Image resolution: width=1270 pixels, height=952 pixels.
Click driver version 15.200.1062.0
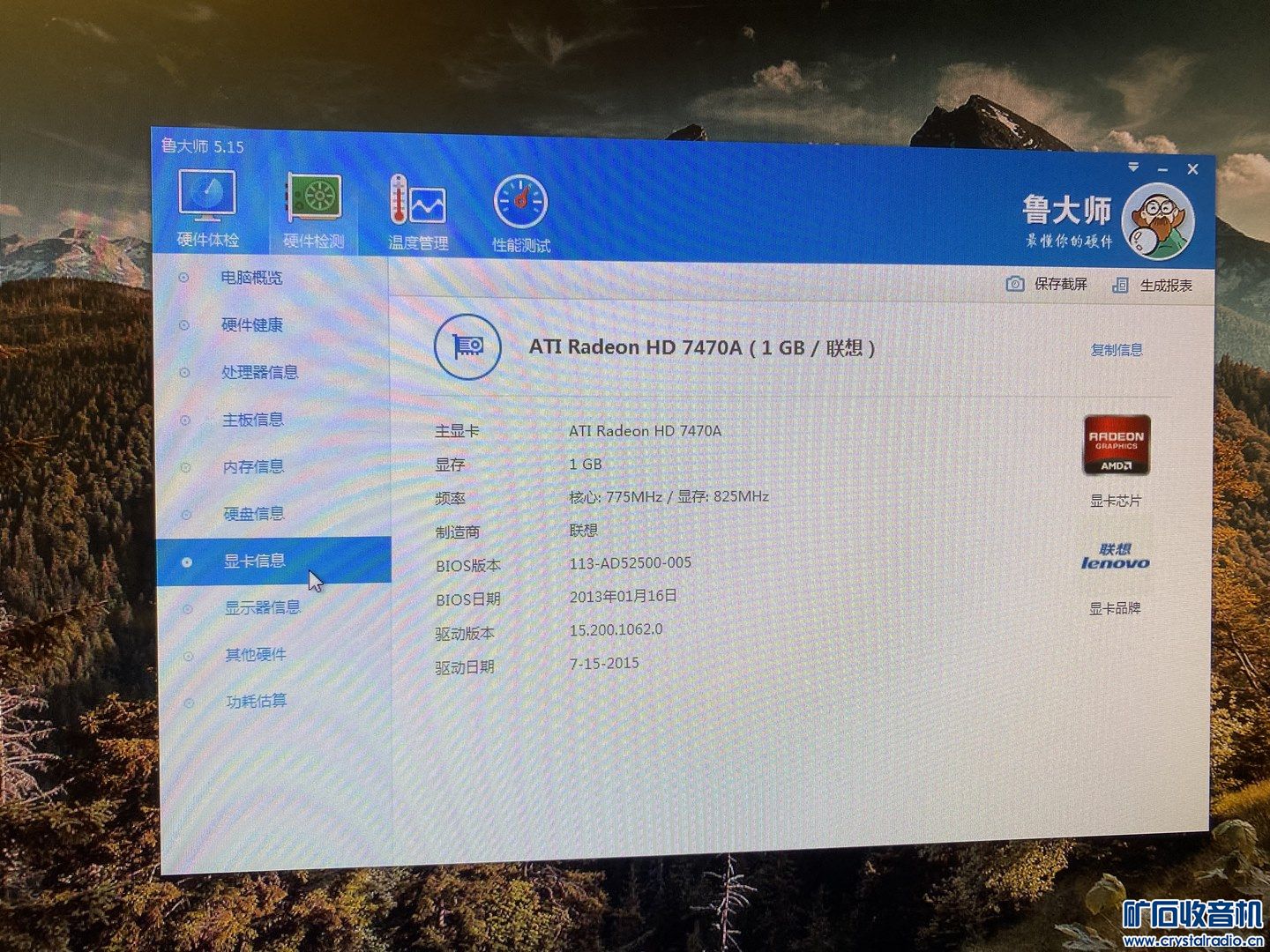pos(616,629)
